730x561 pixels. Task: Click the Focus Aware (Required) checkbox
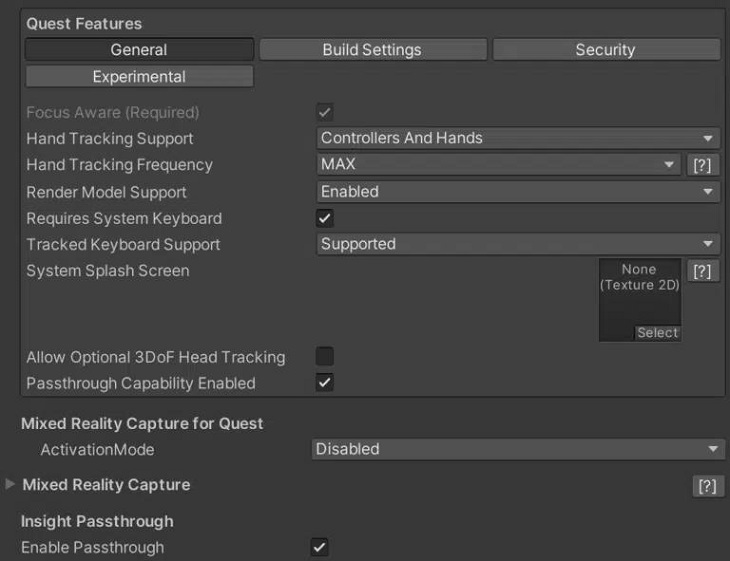pyautogui.click(x=325, y=112)
